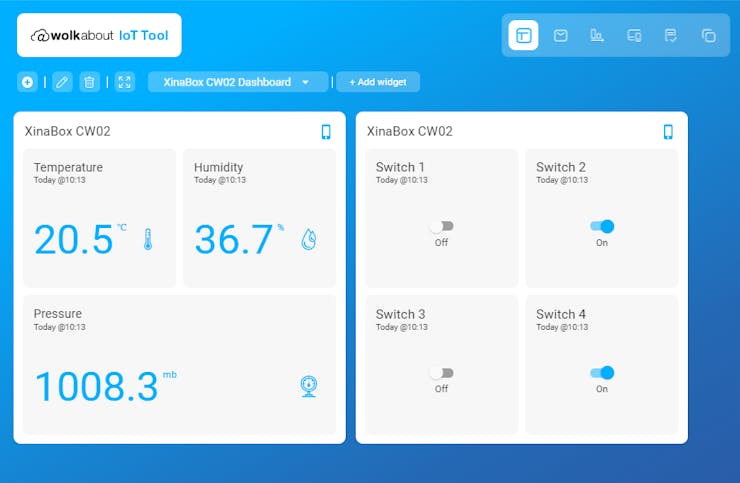Click the Temperature tile title
This screenshot has height=483, width=740.
(68, 167)
